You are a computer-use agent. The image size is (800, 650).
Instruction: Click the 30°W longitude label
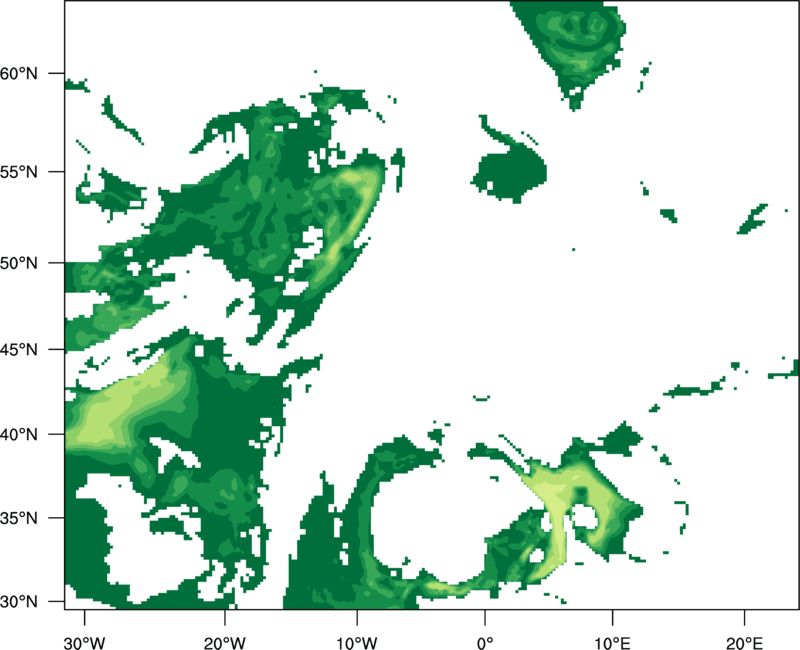click(x=85, y=643)
